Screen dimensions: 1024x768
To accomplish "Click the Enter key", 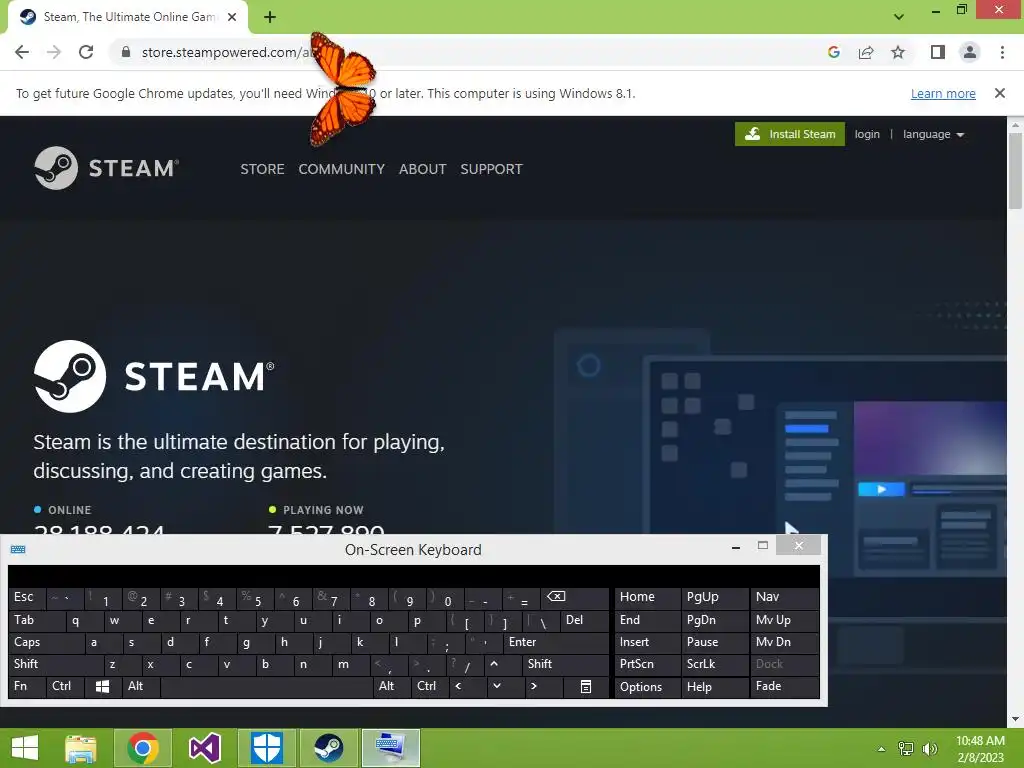I will pos(556,643).
